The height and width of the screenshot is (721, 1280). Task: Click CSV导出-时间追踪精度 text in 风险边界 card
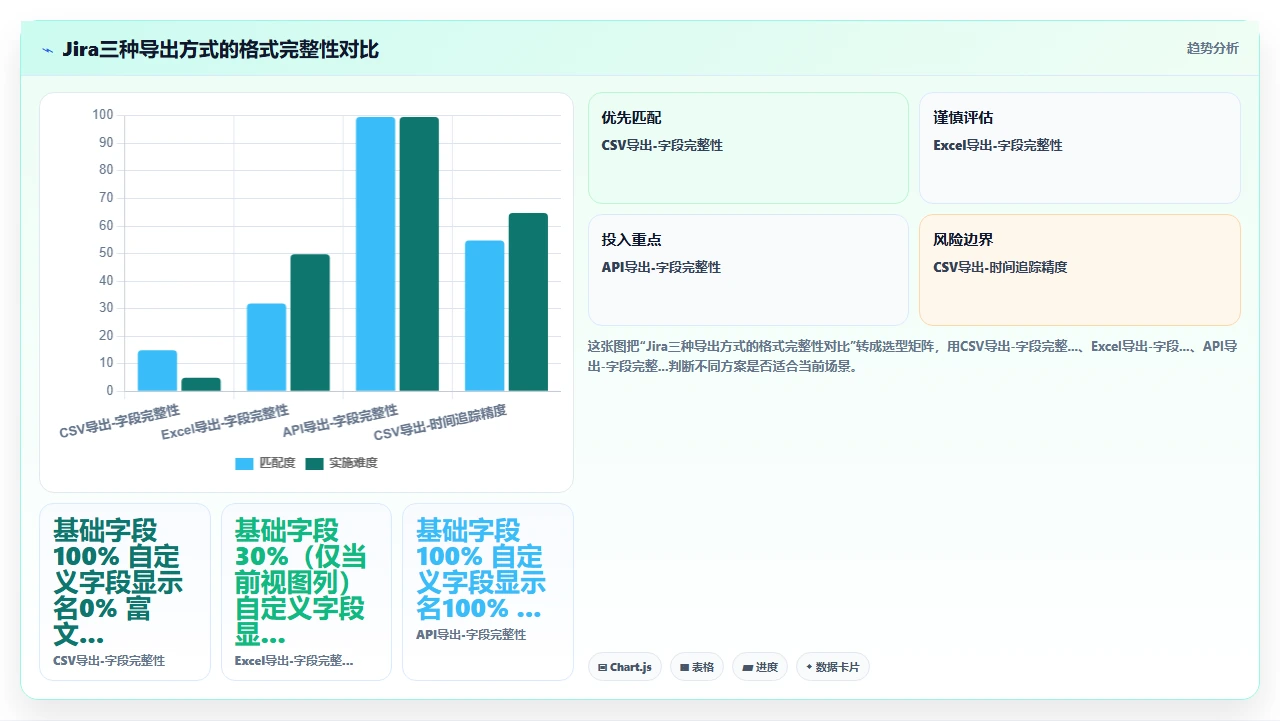pos(1000,268)
